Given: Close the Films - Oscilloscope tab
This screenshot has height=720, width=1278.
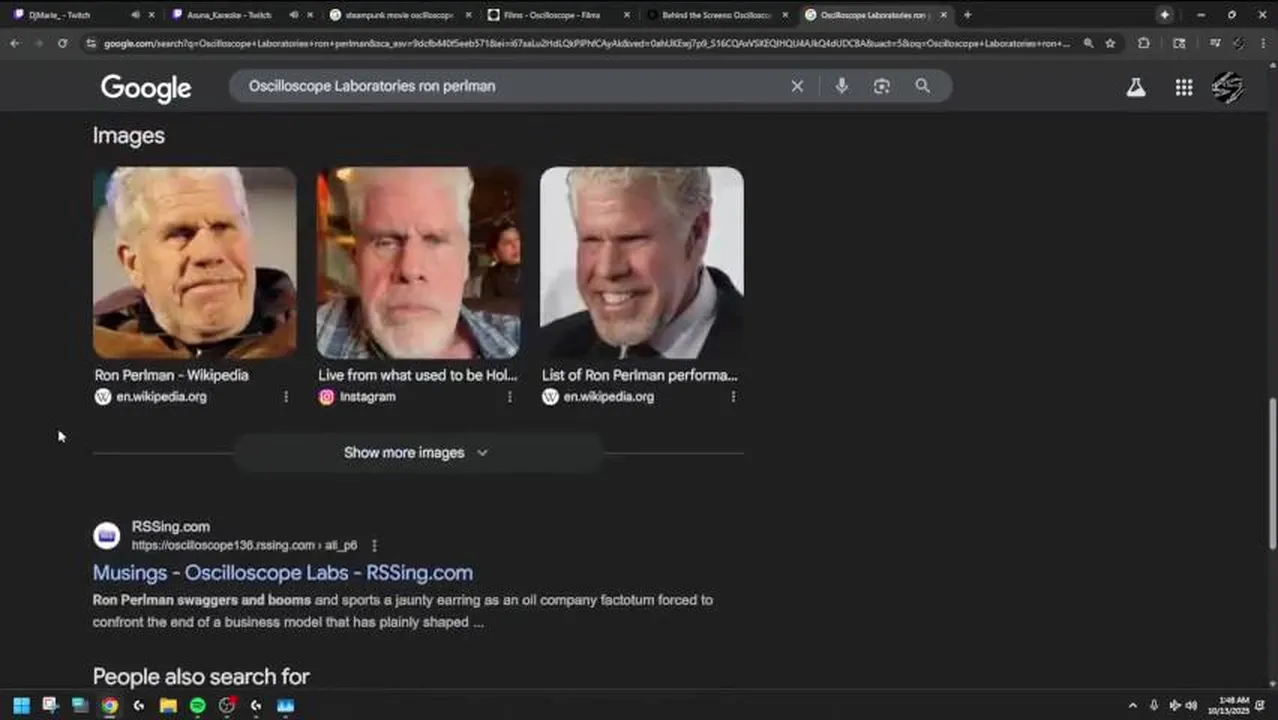Looking at the screenshot, I should tap(627, 15).
